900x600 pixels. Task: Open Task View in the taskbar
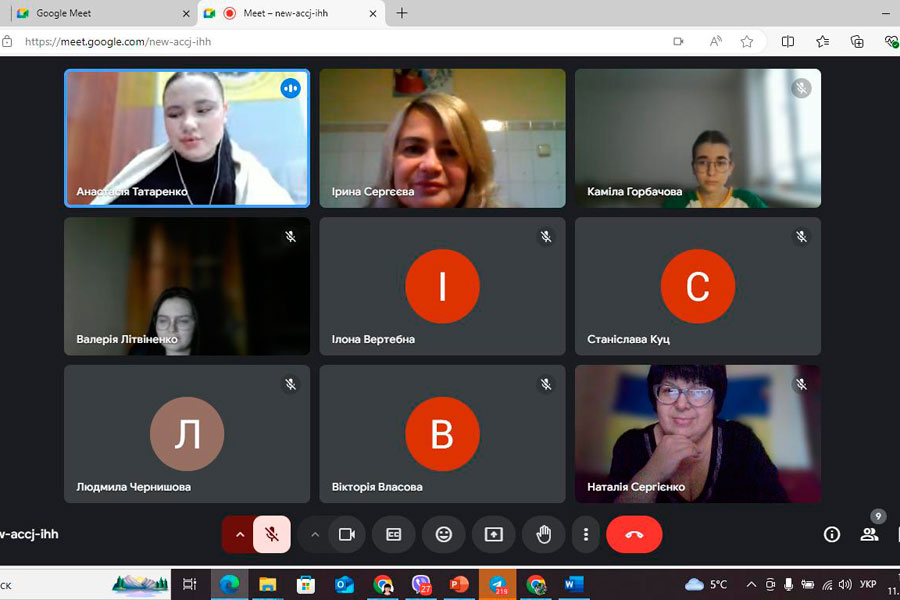pos(189,584)
